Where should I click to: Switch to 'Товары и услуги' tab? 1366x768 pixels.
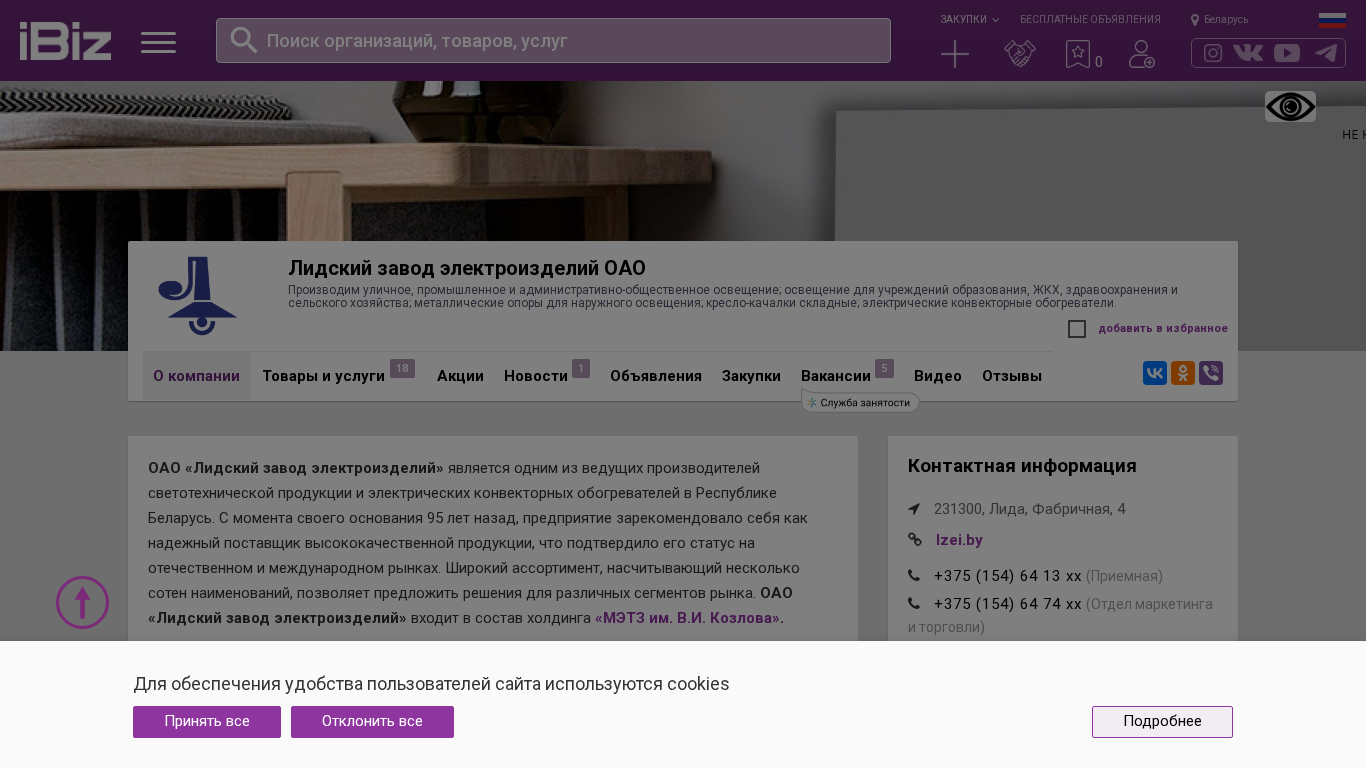(x=324, y=376)
